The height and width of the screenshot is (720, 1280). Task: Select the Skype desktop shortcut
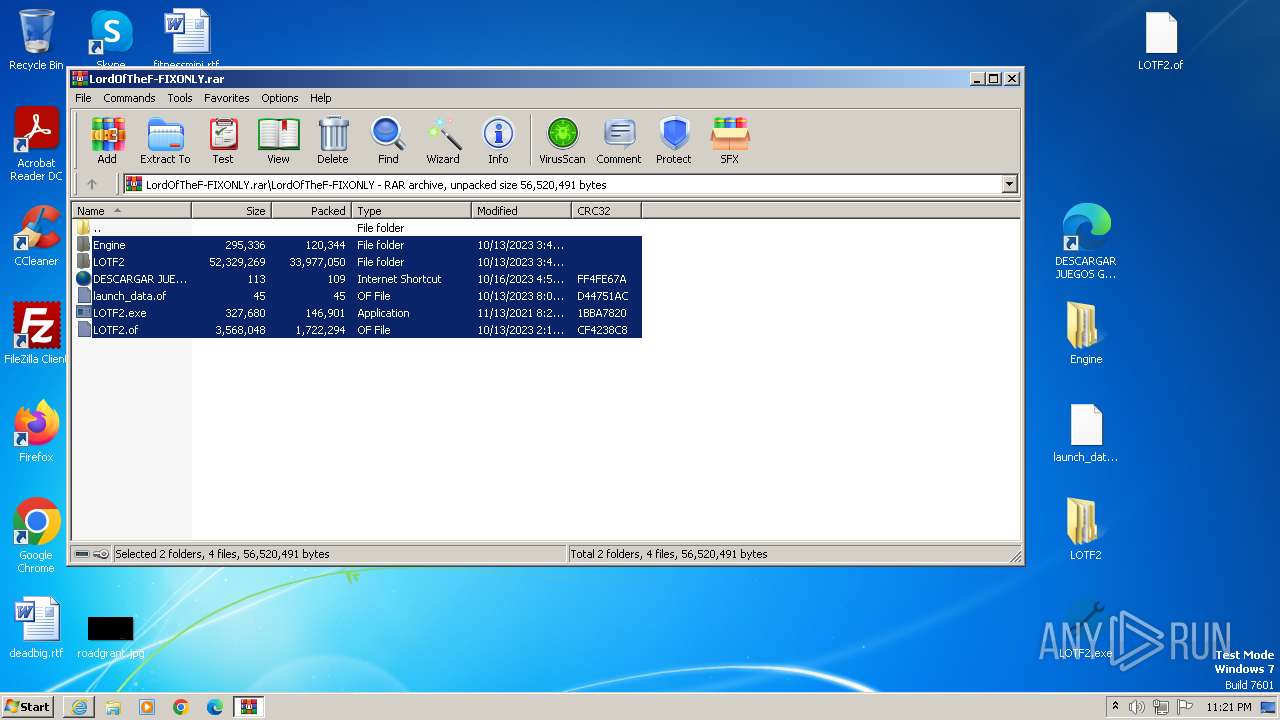(110, 40)
